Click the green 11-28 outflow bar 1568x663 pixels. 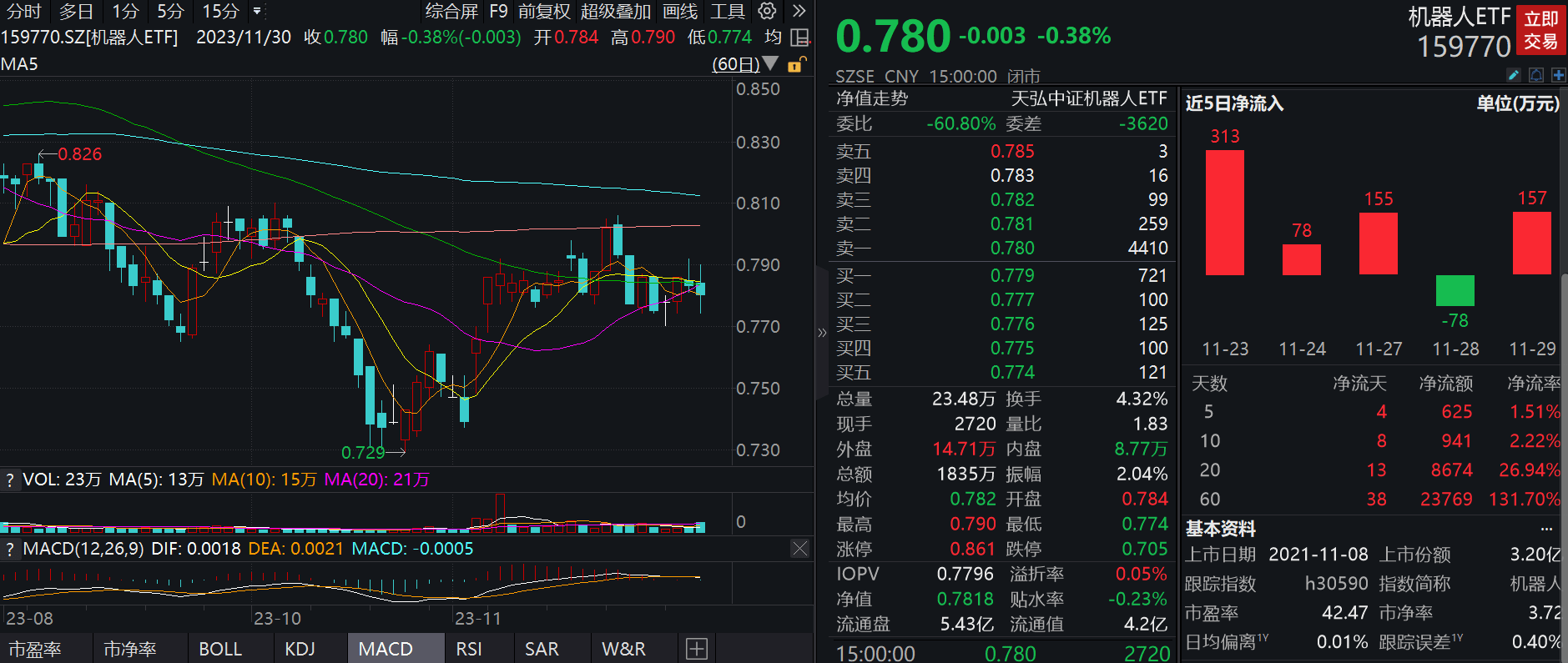(1455, 291)
